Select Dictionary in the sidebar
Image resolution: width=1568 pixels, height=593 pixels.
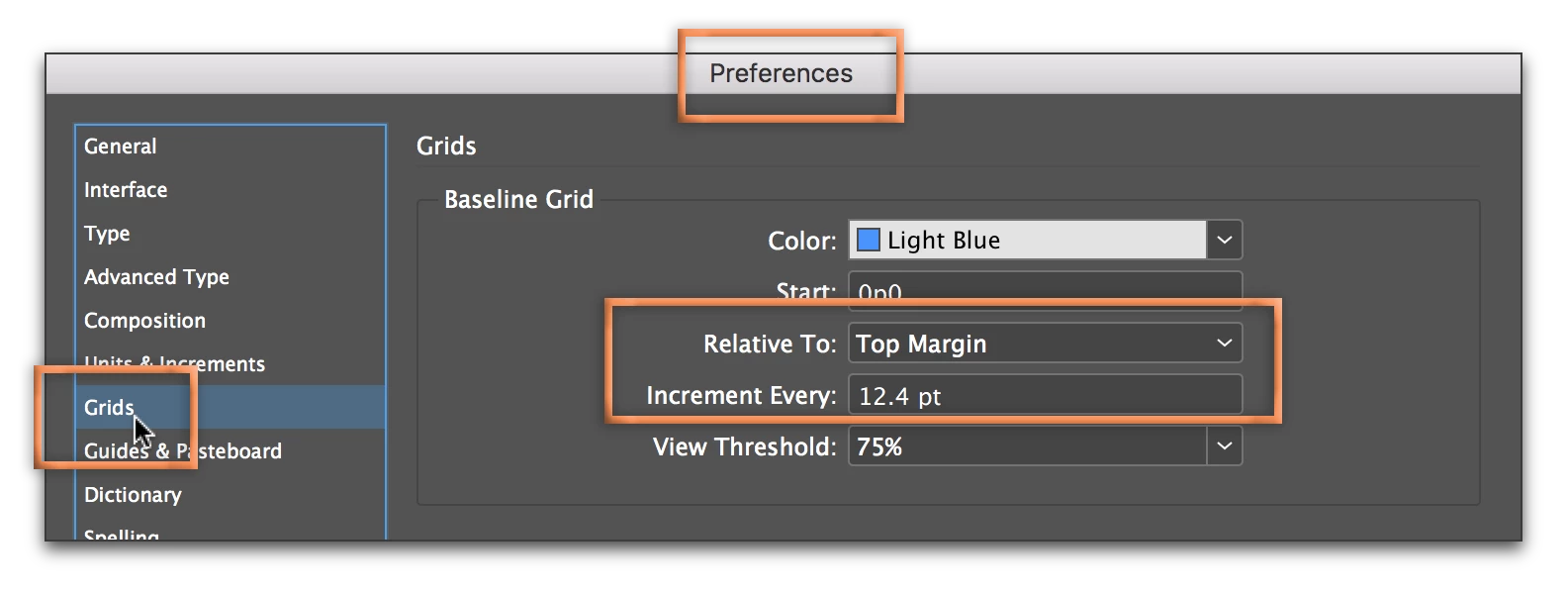133,495
